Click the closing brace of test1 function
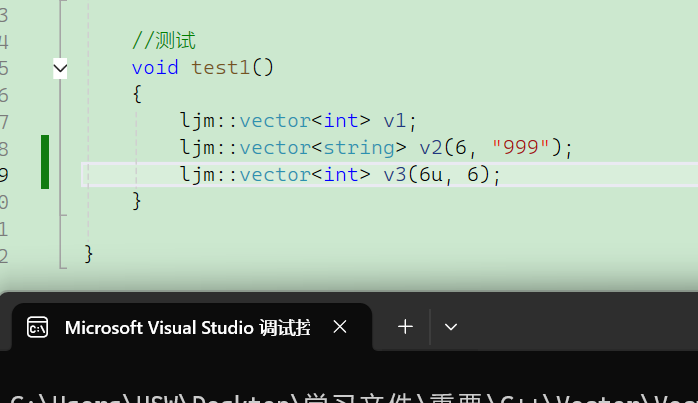698x403 pixels. (137, 201)
